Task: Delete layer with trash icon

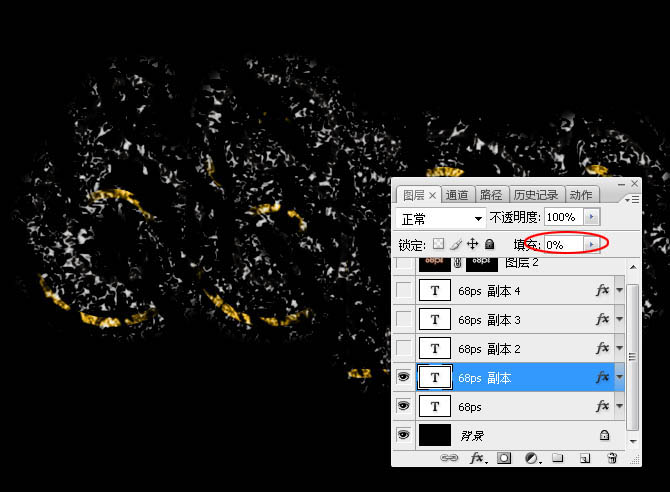Action: coord(612,458)
